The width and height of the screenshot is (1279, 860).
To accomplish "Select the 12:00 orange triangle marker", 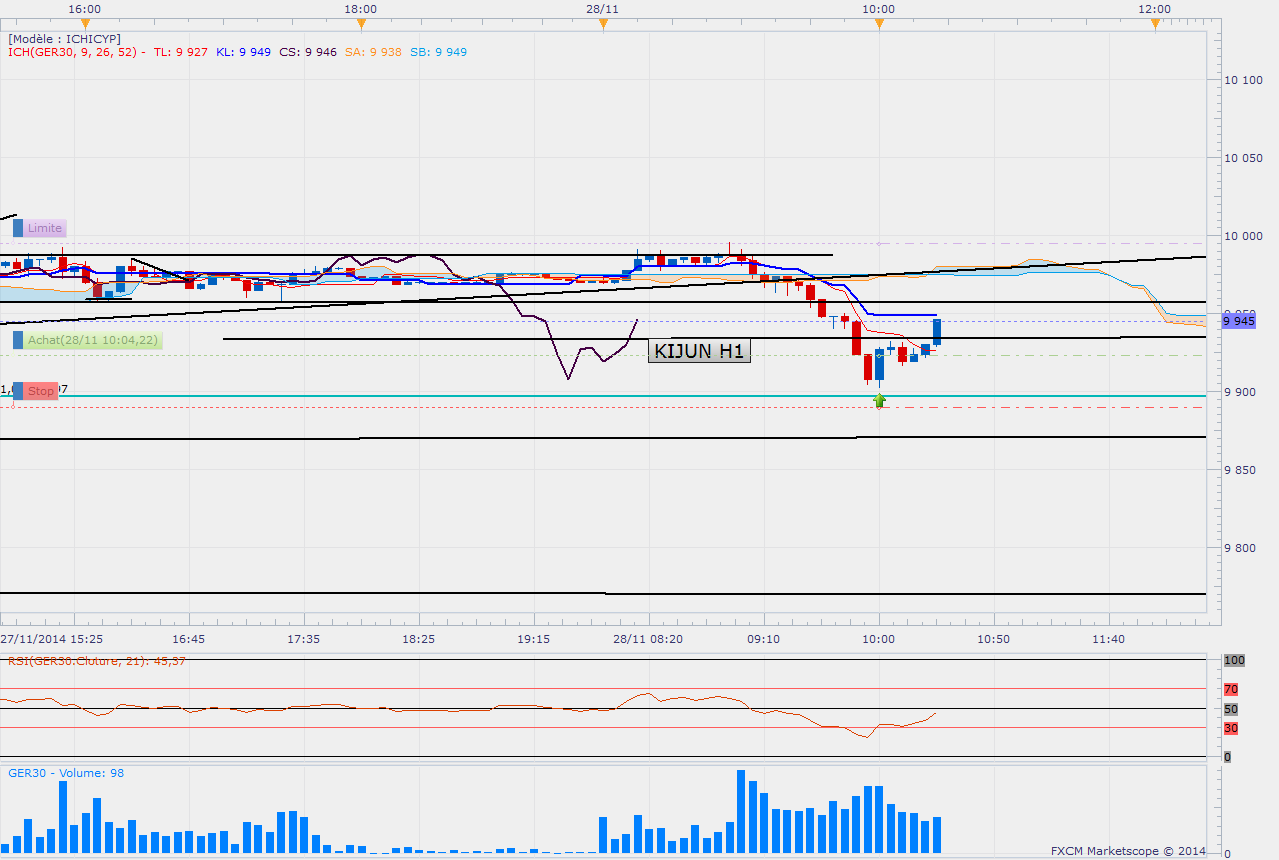I will click(x=1155, y=23).
